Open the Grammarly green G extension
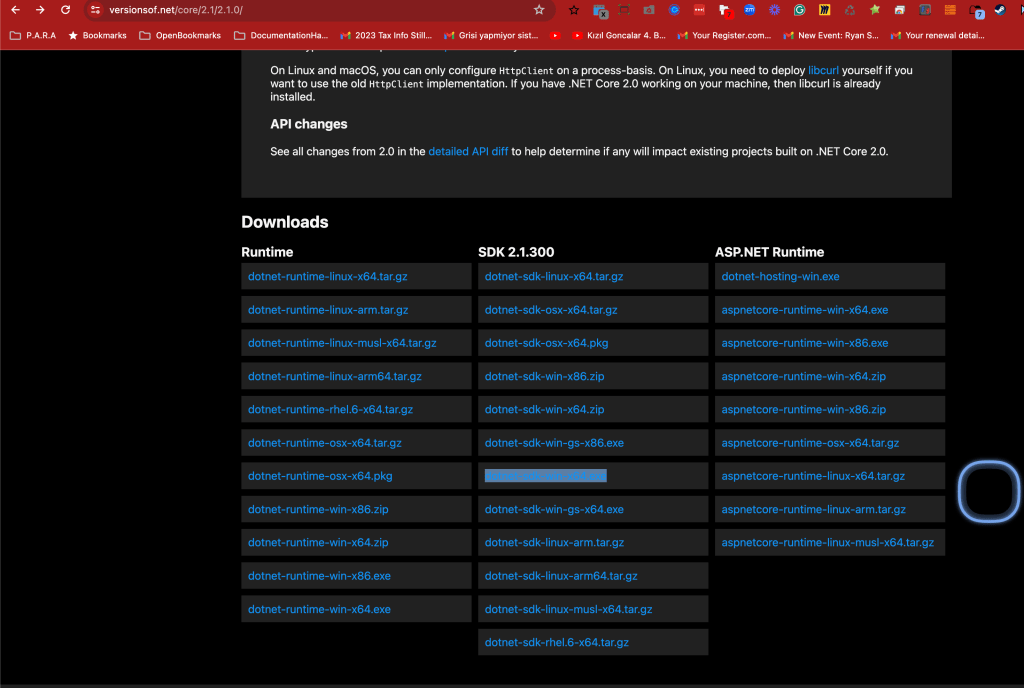1024x688 pixels. tap(799, 10)
